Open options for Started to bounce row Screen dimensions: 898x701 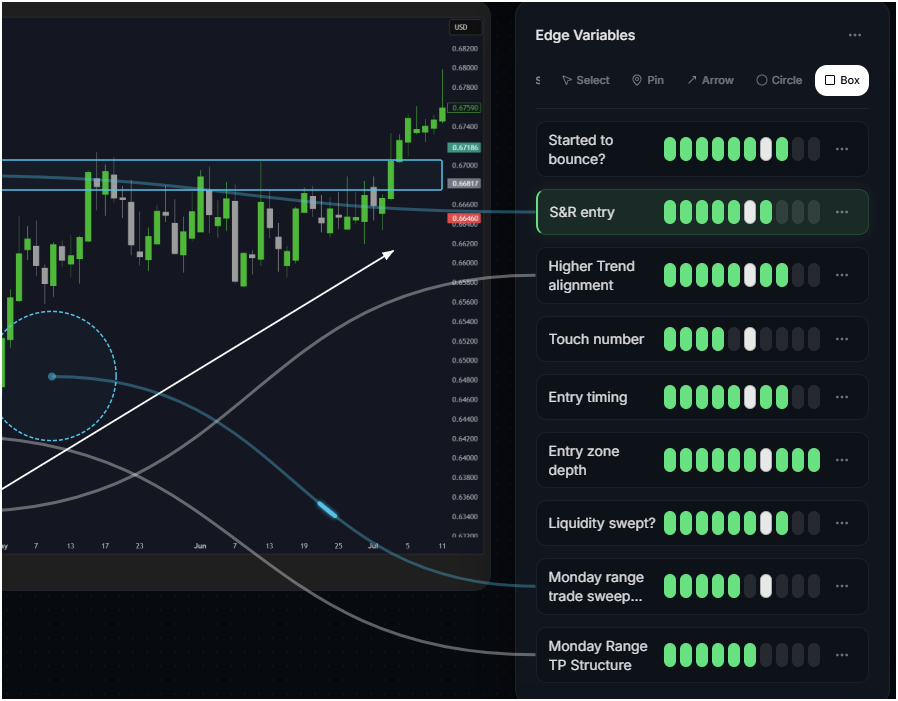(841, 149)
